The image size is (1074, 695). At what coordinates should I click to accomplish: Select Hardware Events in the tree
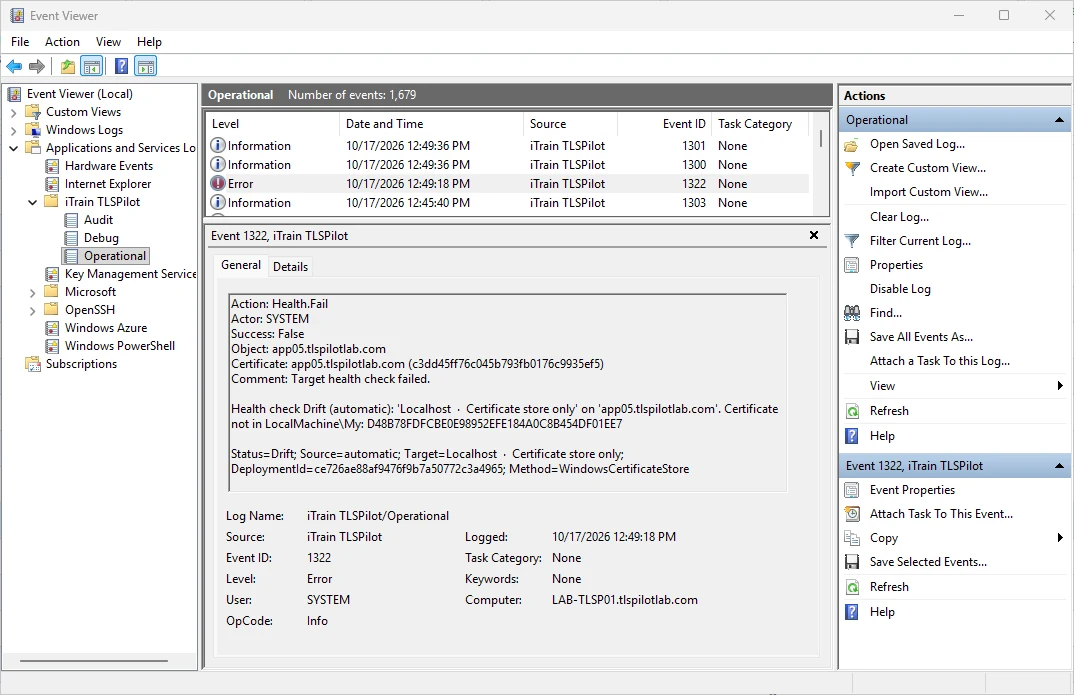pyautogui.click(x=108, y=166)
